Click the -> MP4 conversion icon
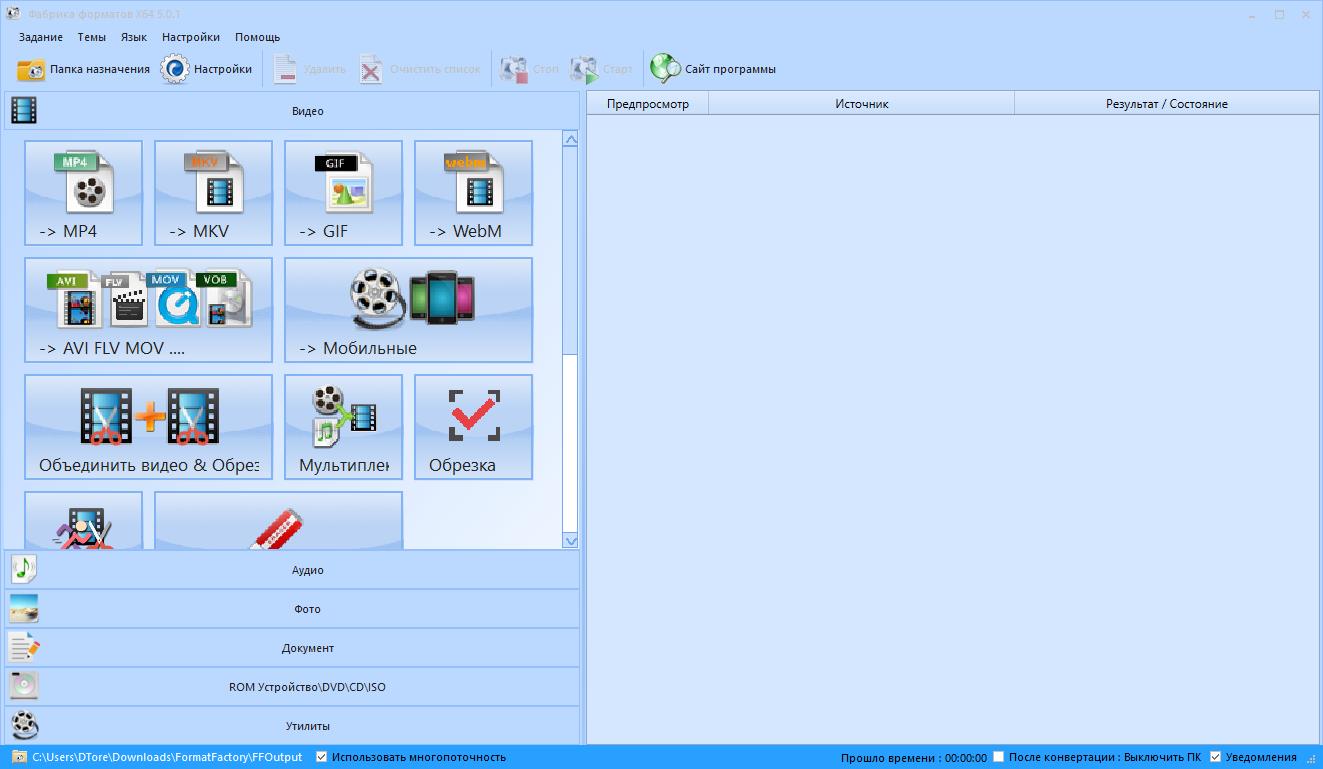The width and height of the screenshot is (1323, 769). pos(83,192)
